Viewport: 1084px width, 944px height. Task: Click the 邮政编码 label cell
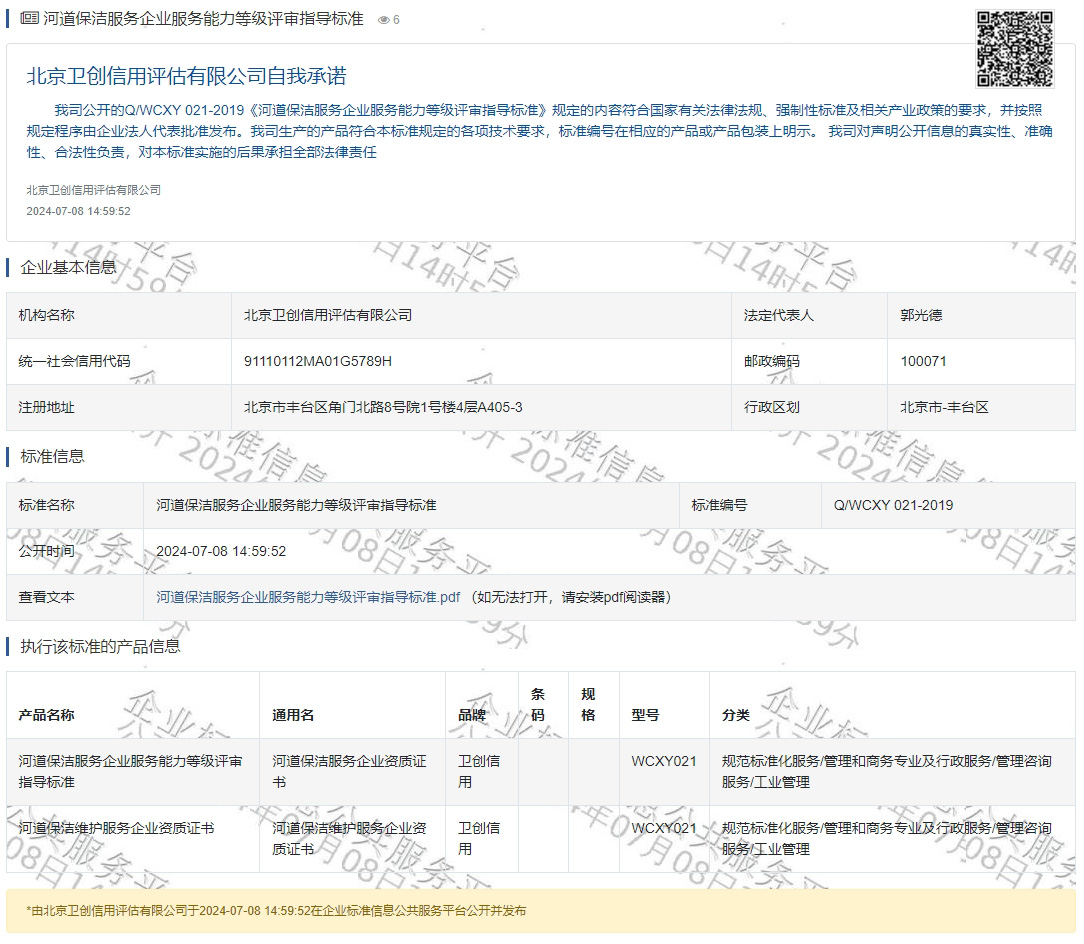click(810, 361)
